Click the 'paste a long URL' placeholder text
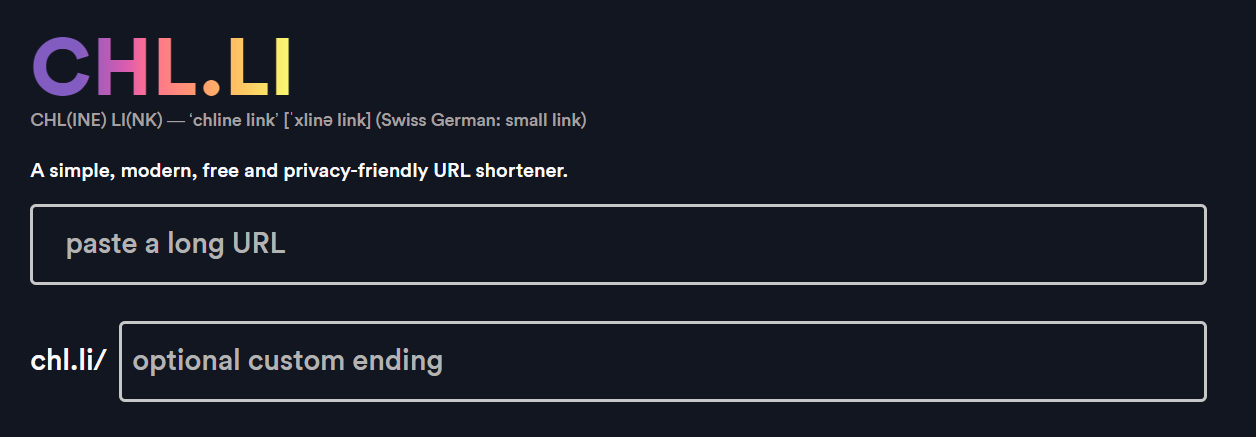 [x=176, y=244]
